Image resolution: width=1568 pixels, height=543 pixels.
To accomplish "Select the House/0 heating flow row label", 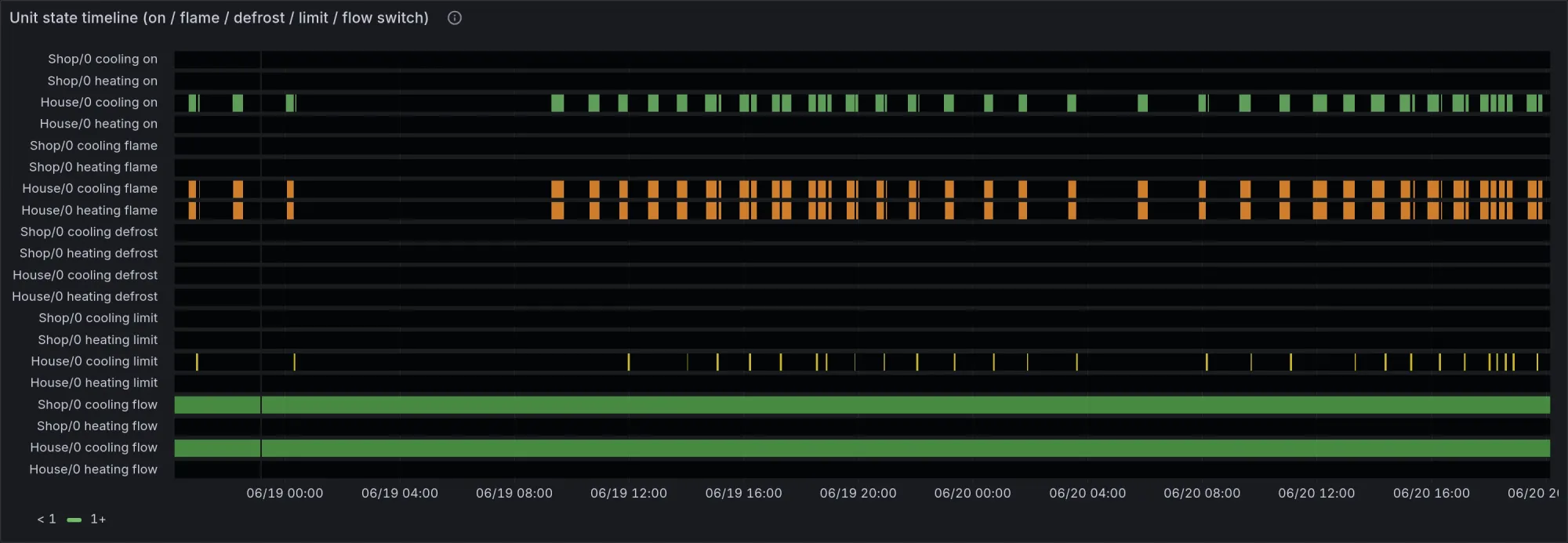I will pos(93,469).
